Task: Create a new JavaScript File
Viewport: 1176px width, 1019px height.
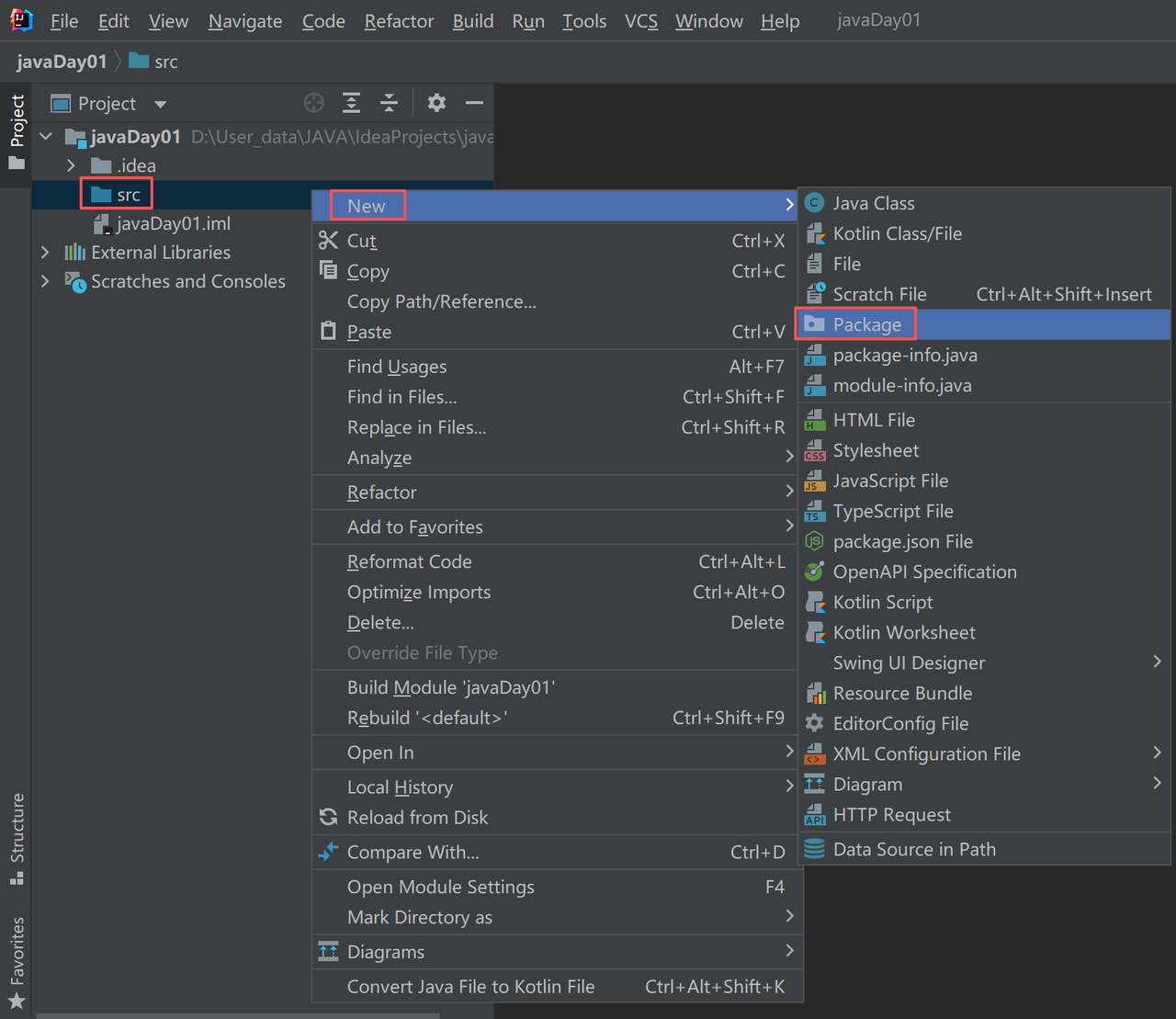Action: point(984,481)
